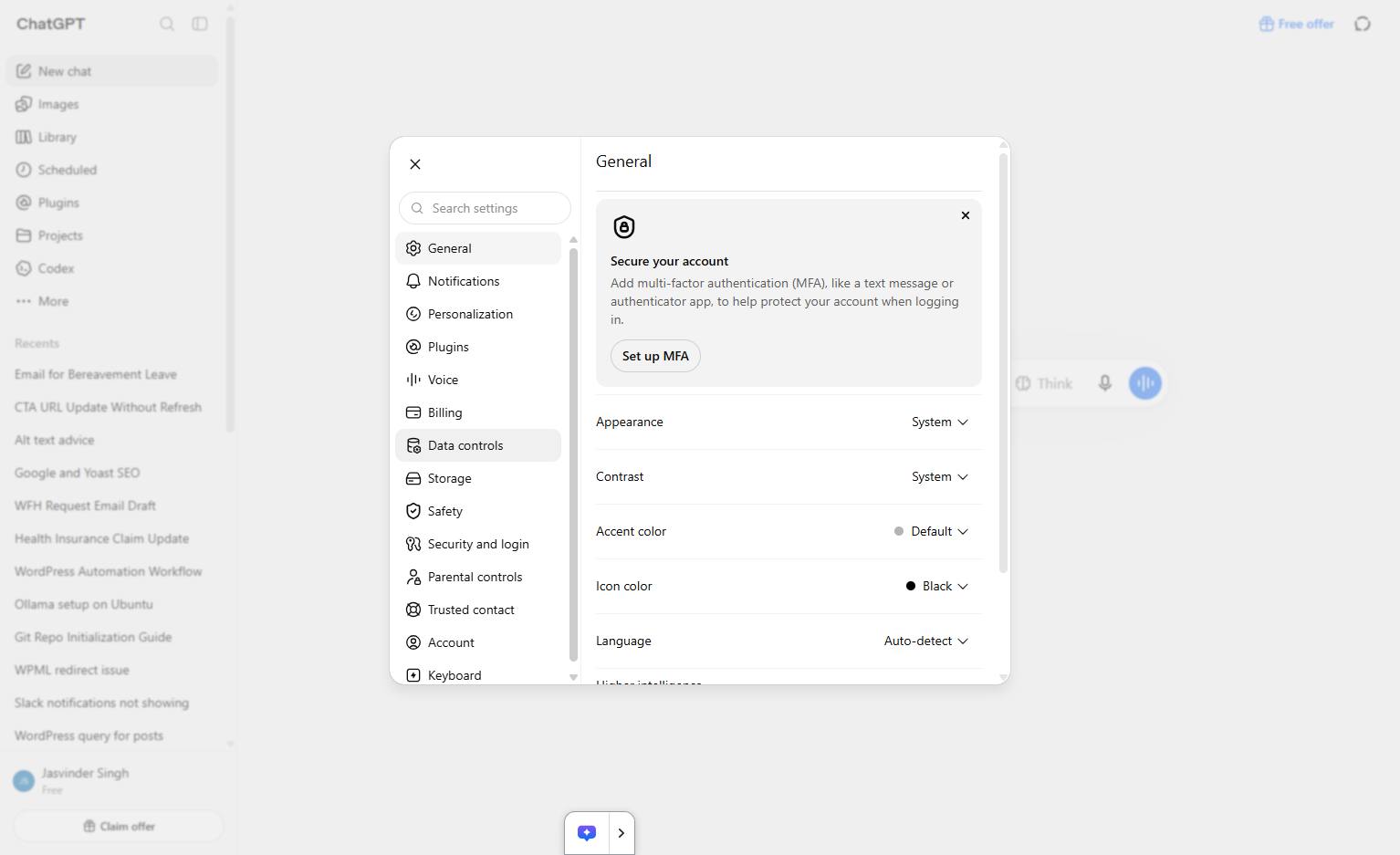Image resolution: width=1400 pixels, height=855 pixels.
Task: Click the microphone dictation icon
Action: (x=1105, y=383)
